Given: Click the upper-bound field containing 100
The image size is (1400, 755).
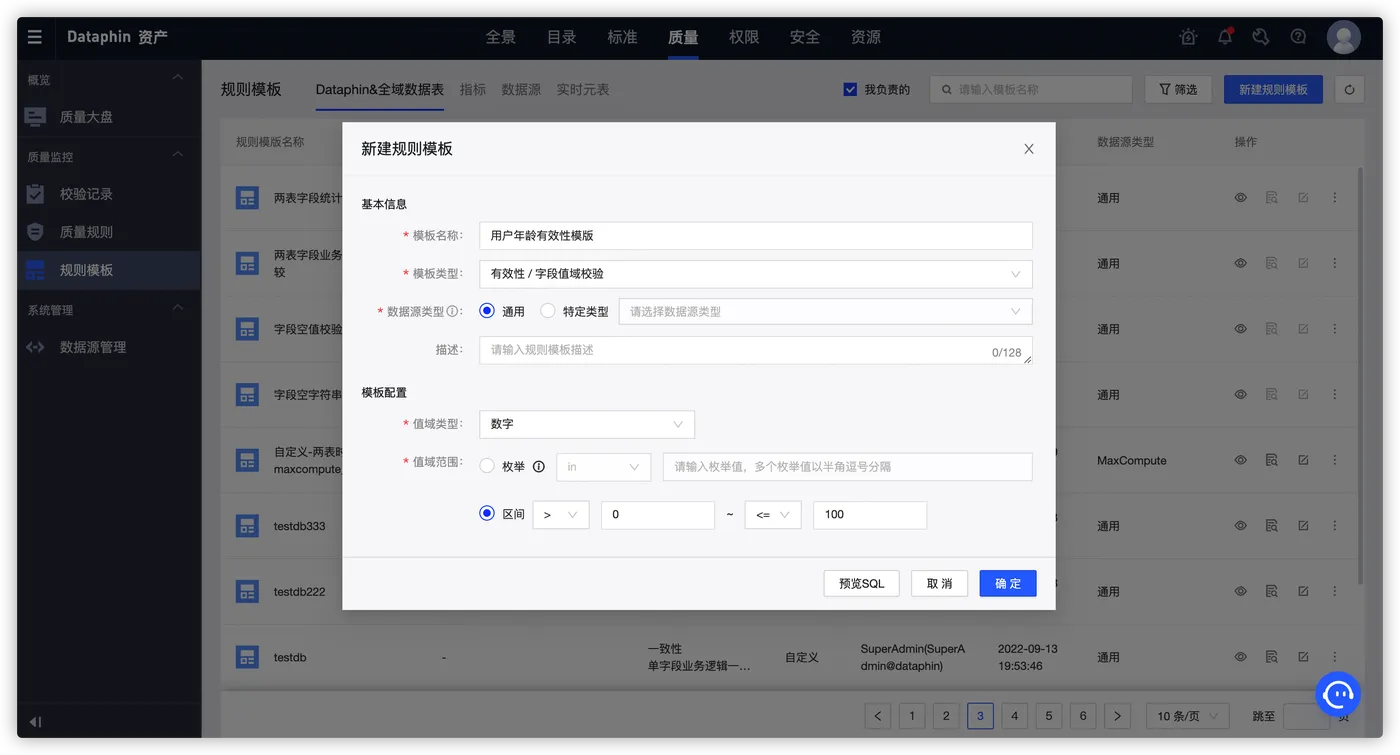Looking at the screenshot, I should [x=870, y=515].
